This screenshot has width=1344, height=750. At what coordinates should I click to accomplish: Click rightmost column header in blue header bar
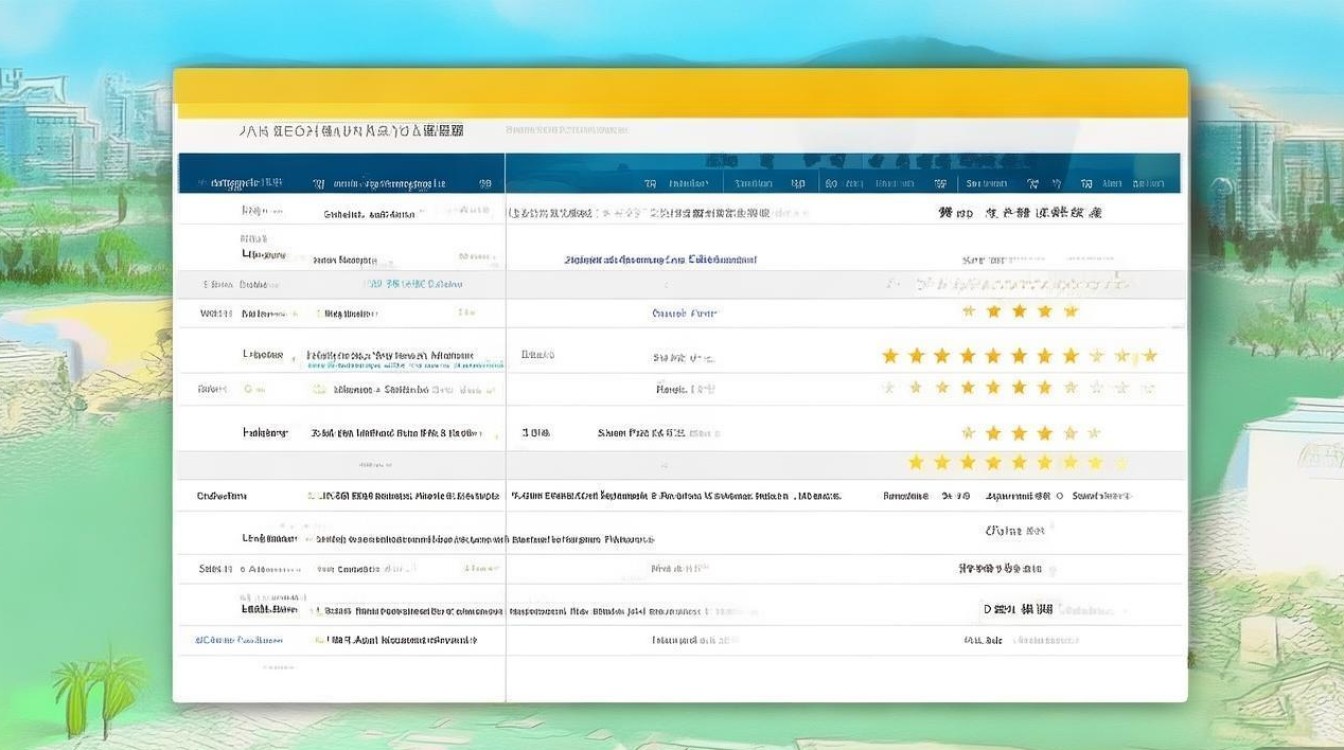click(x=1133, y=184)
